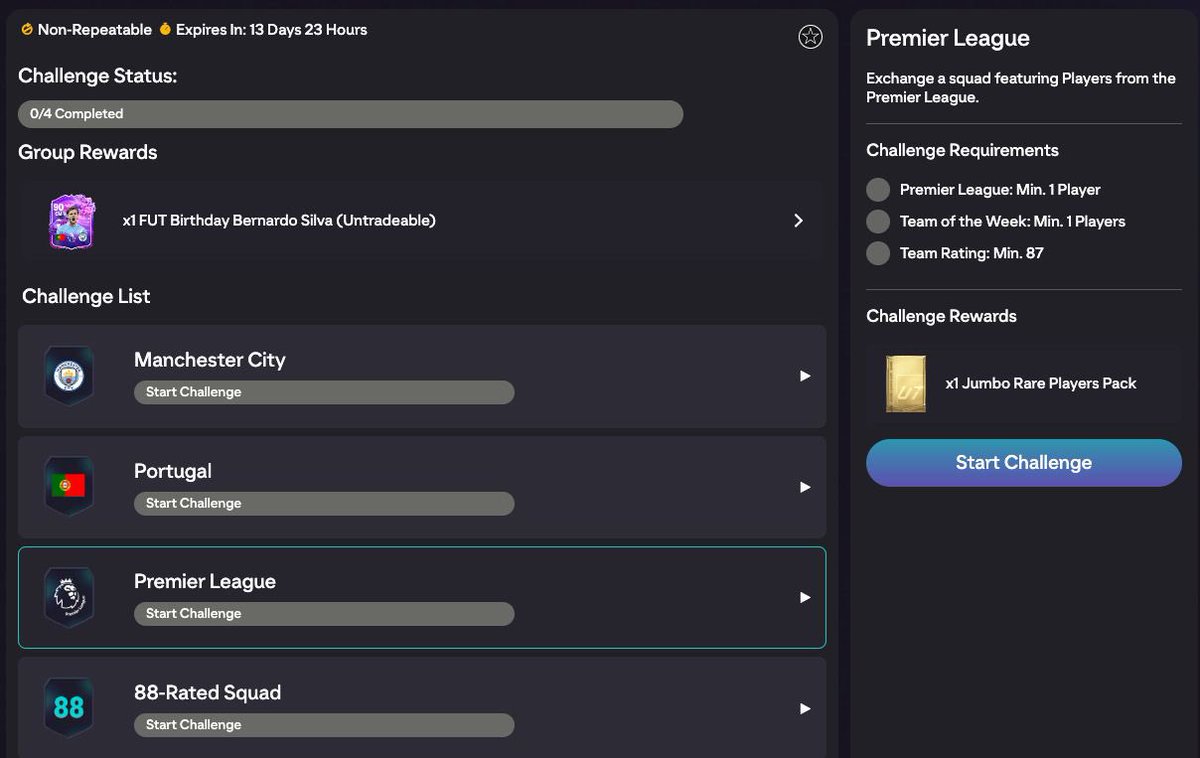Click Start Challenge bar under 88-Rated Squad
This screenshot has height=758, width=1200.
coord(324,725)
